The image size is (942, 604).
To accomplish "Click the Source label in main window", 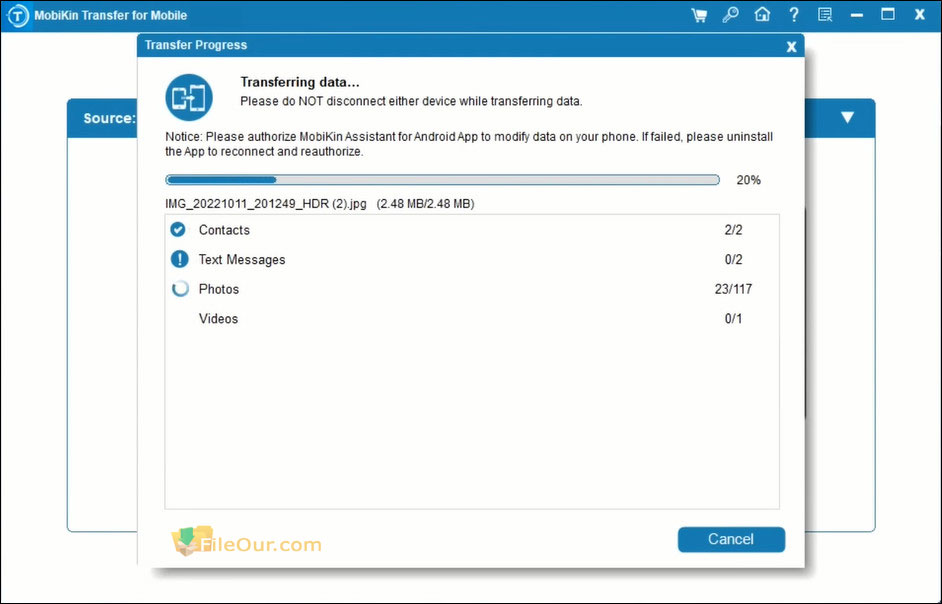I will pyautogui.click(x=109, y=118).
